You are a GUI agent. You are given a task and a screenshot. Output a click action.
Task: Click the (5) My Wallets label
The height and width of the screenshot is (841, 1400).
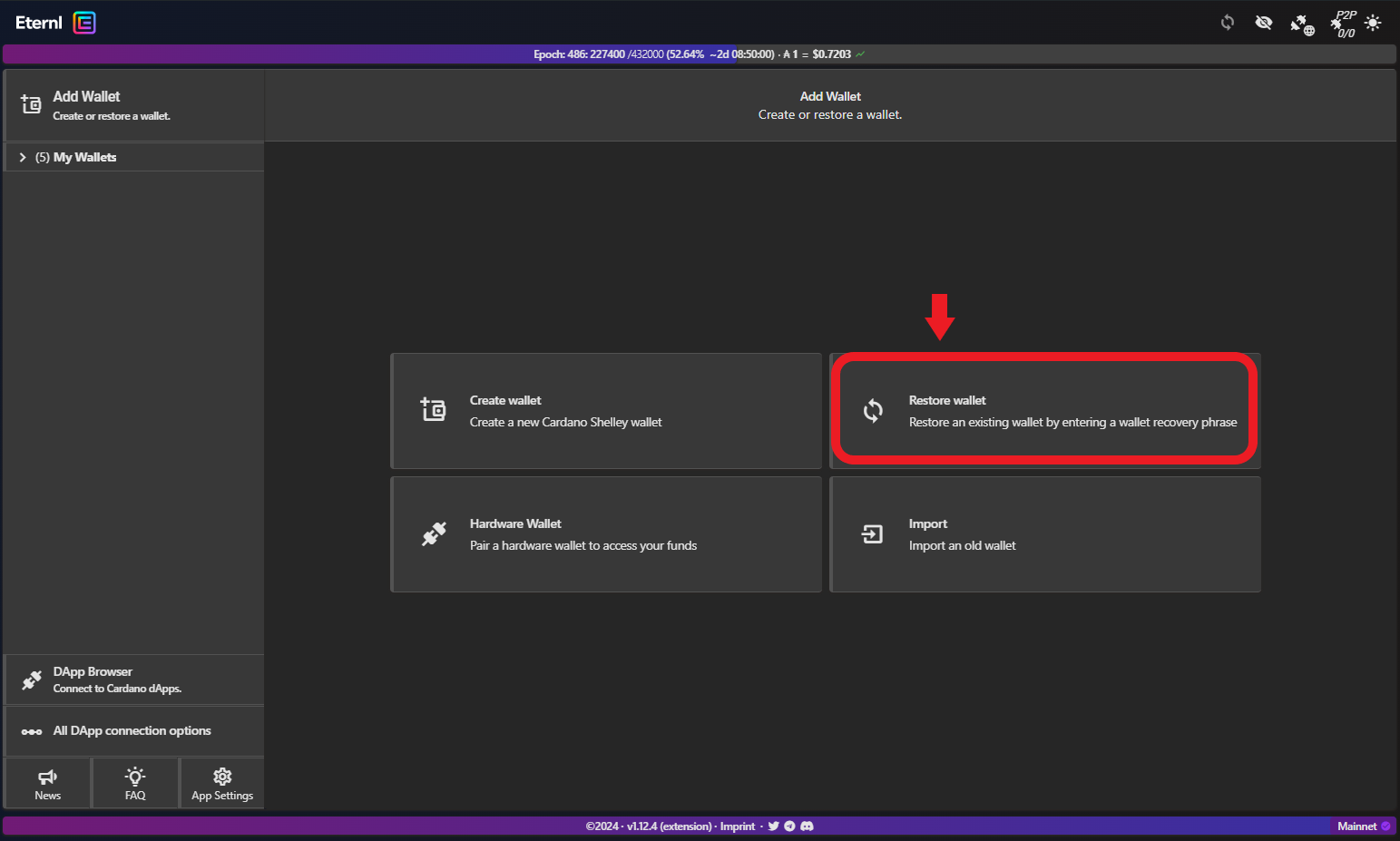coord(76,157)
